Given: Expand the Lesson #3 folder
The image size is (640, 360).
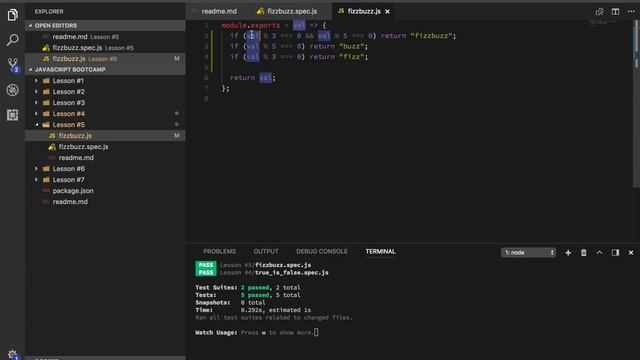Looking at the screenshot, I should point(105,102).
